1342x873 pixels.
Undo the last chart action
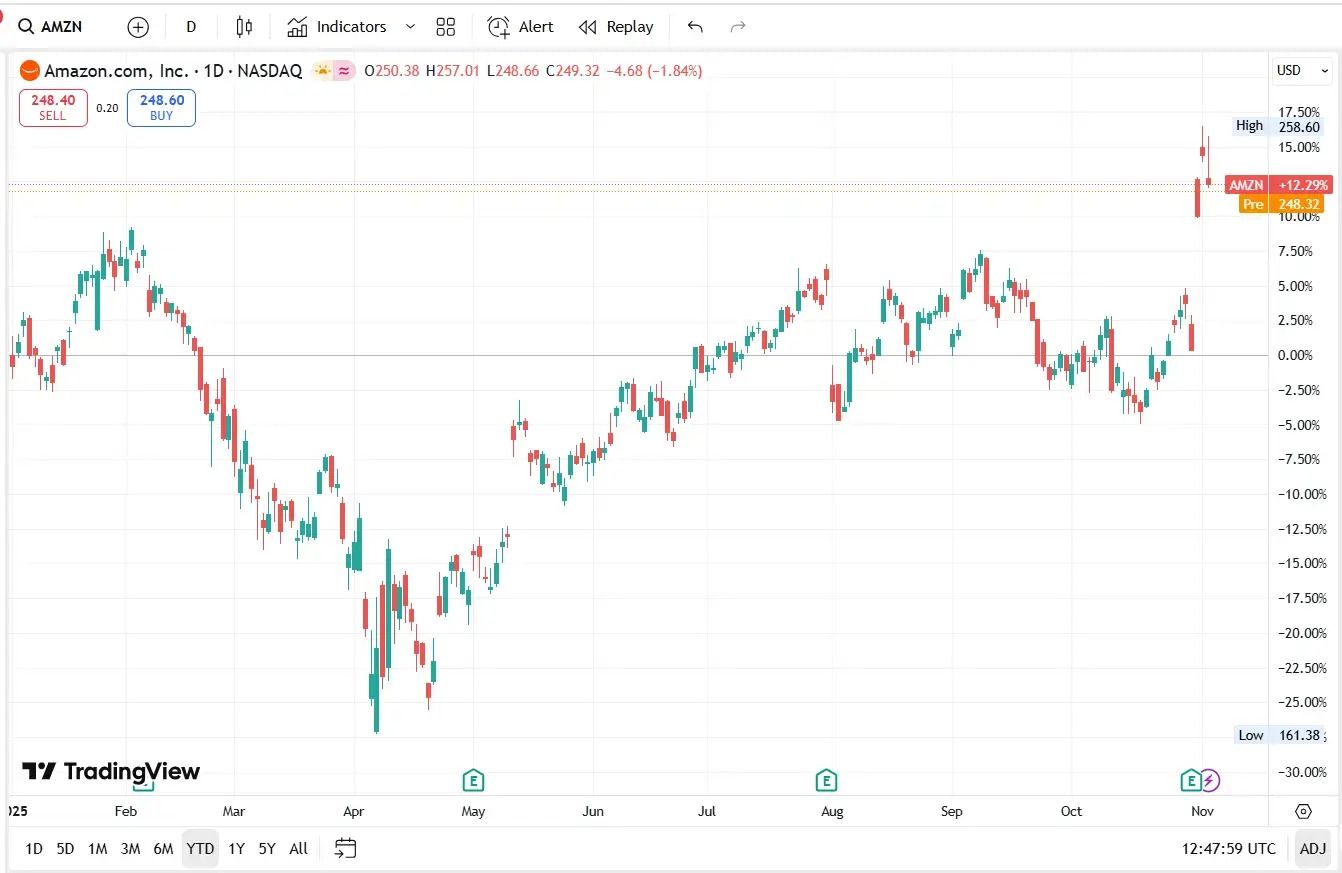point(695,27)
